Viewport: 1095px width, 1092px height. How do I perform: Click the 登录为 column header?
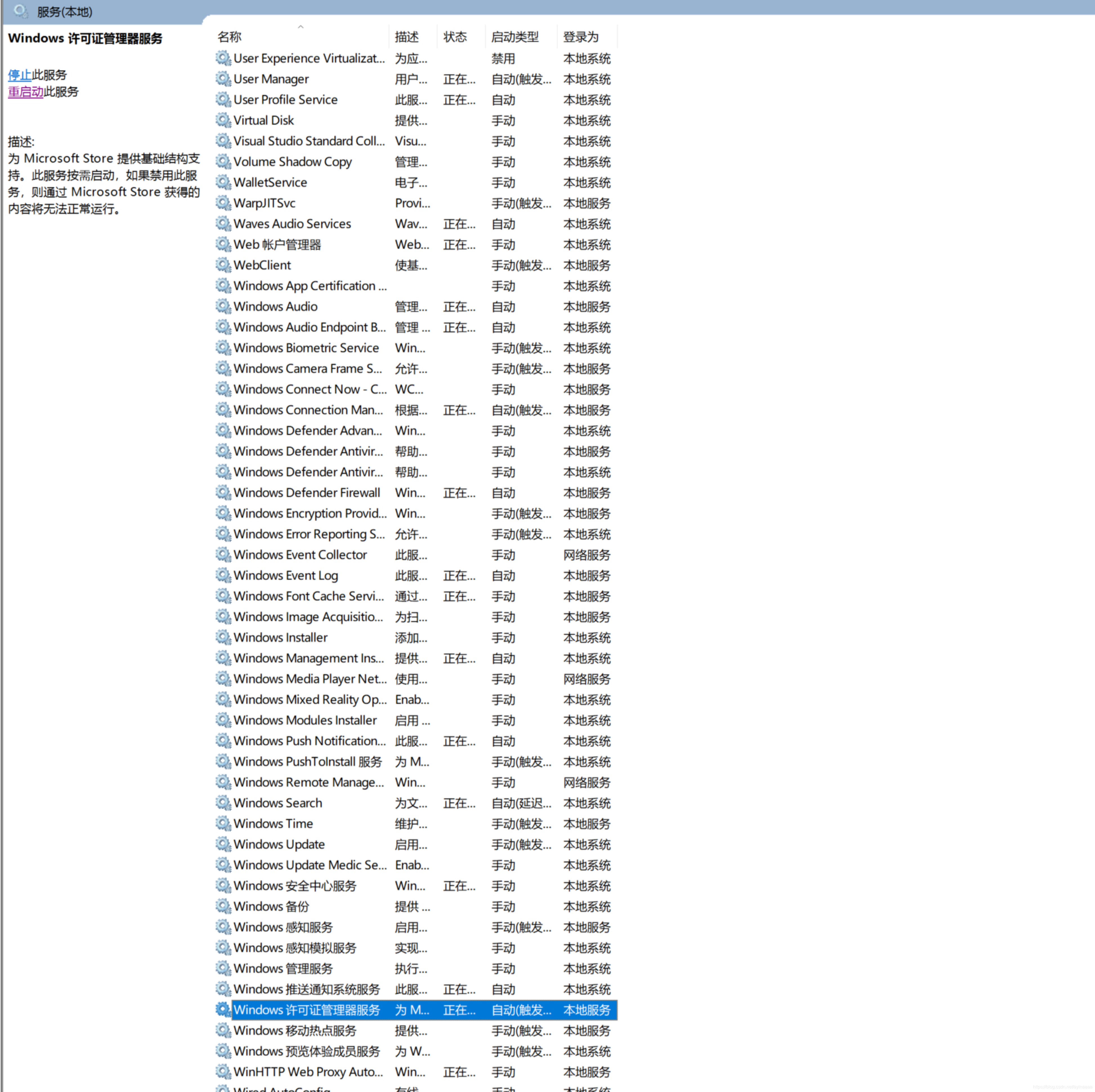(580, 37)
